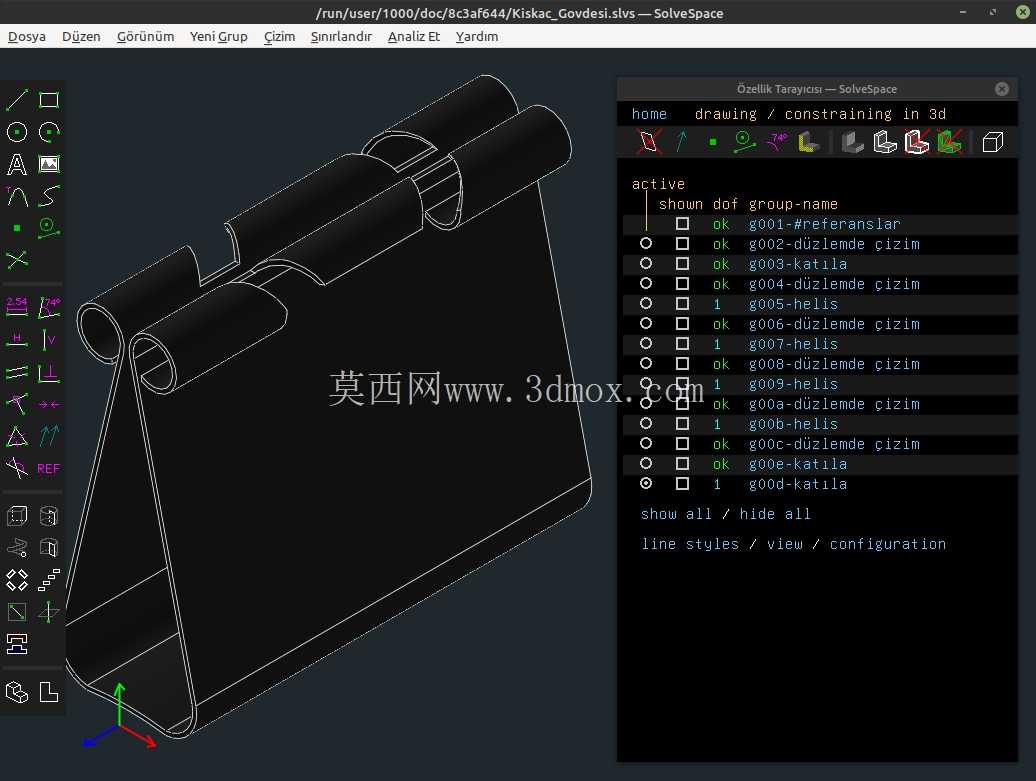Create a new extrude group
Viewport: 1036px width, 781px height.
click(17, 515)
